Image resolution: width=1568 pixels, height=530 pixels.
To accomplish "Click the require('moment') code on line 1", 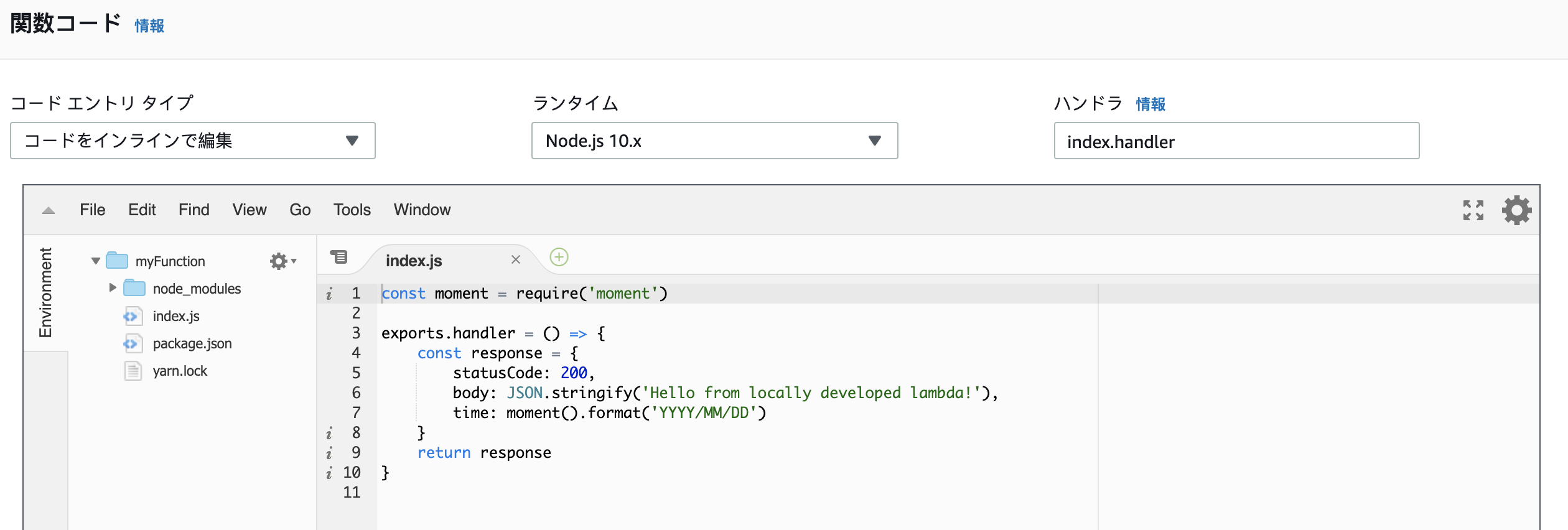I will click(592, 294).
